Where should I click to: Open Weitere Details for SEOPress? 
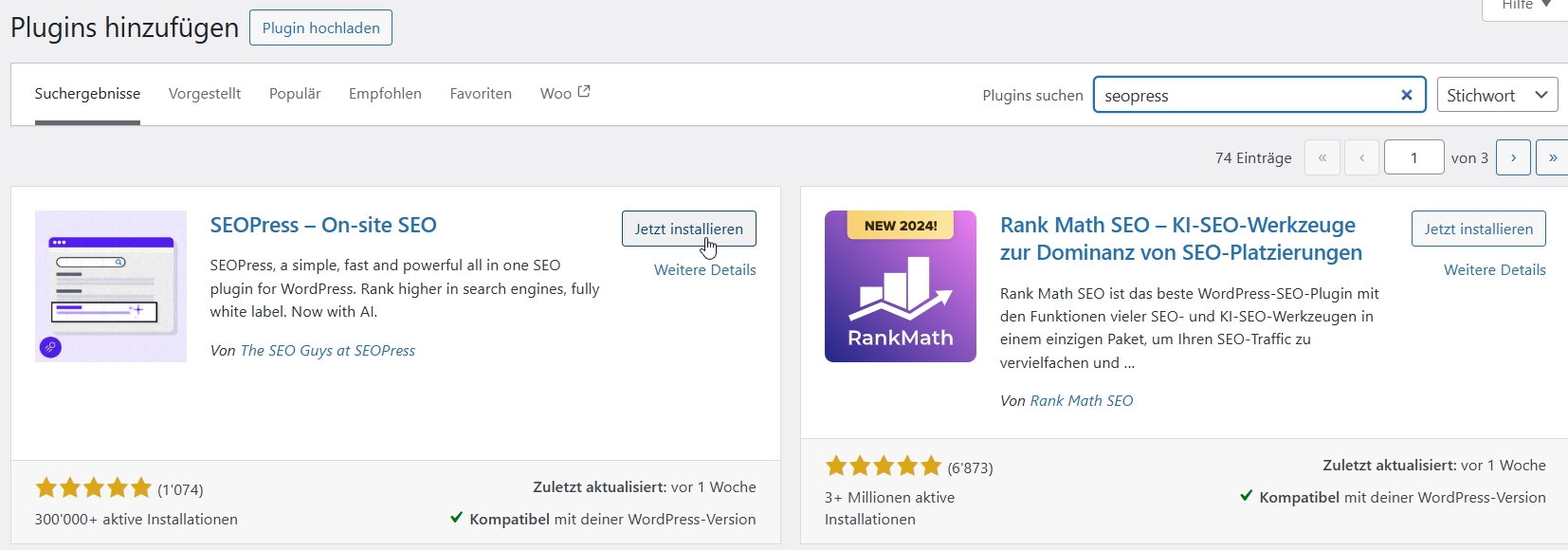coord(704,269)
